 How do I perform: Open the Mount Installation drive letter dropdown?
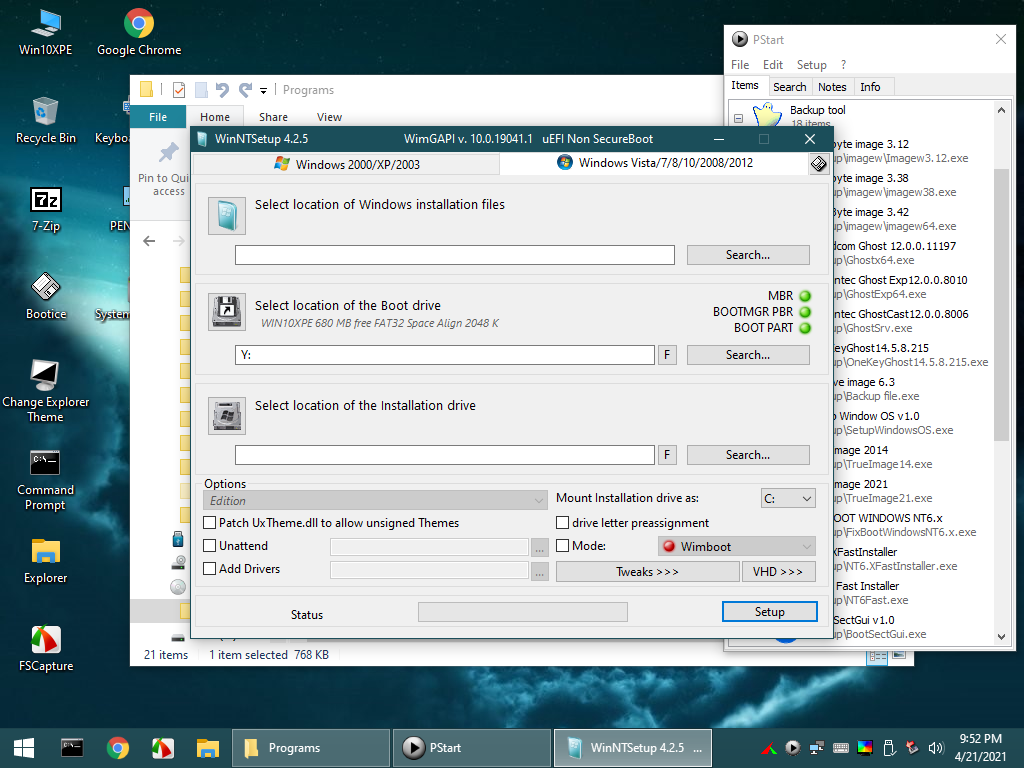click(x=788, y=498)
